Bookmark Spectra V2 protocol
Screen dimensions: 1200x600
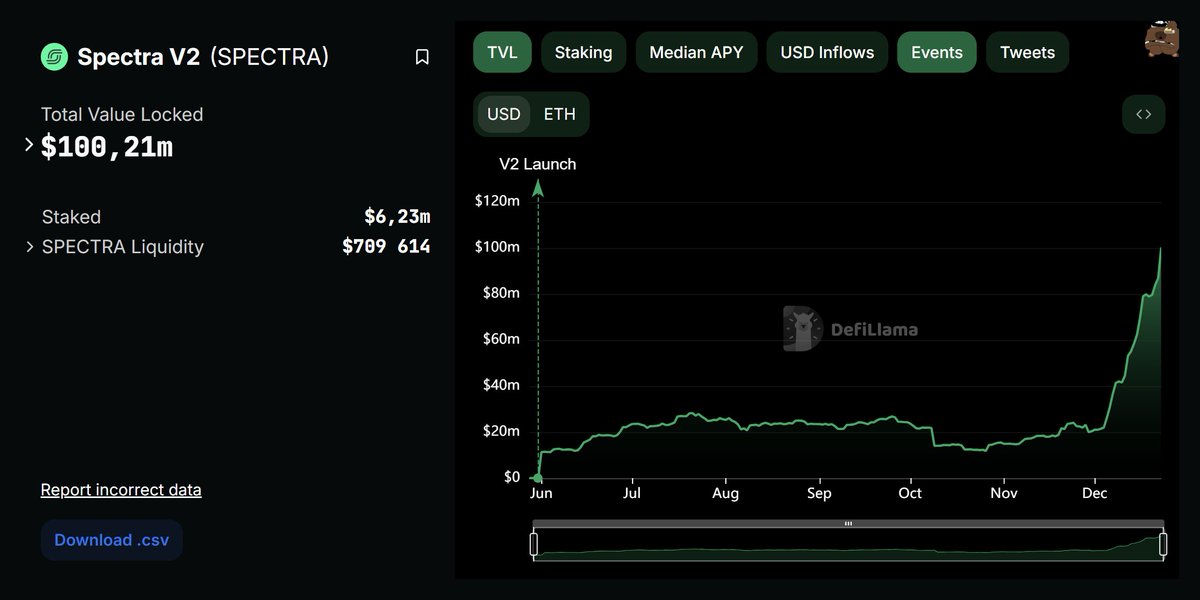(422, 57)
